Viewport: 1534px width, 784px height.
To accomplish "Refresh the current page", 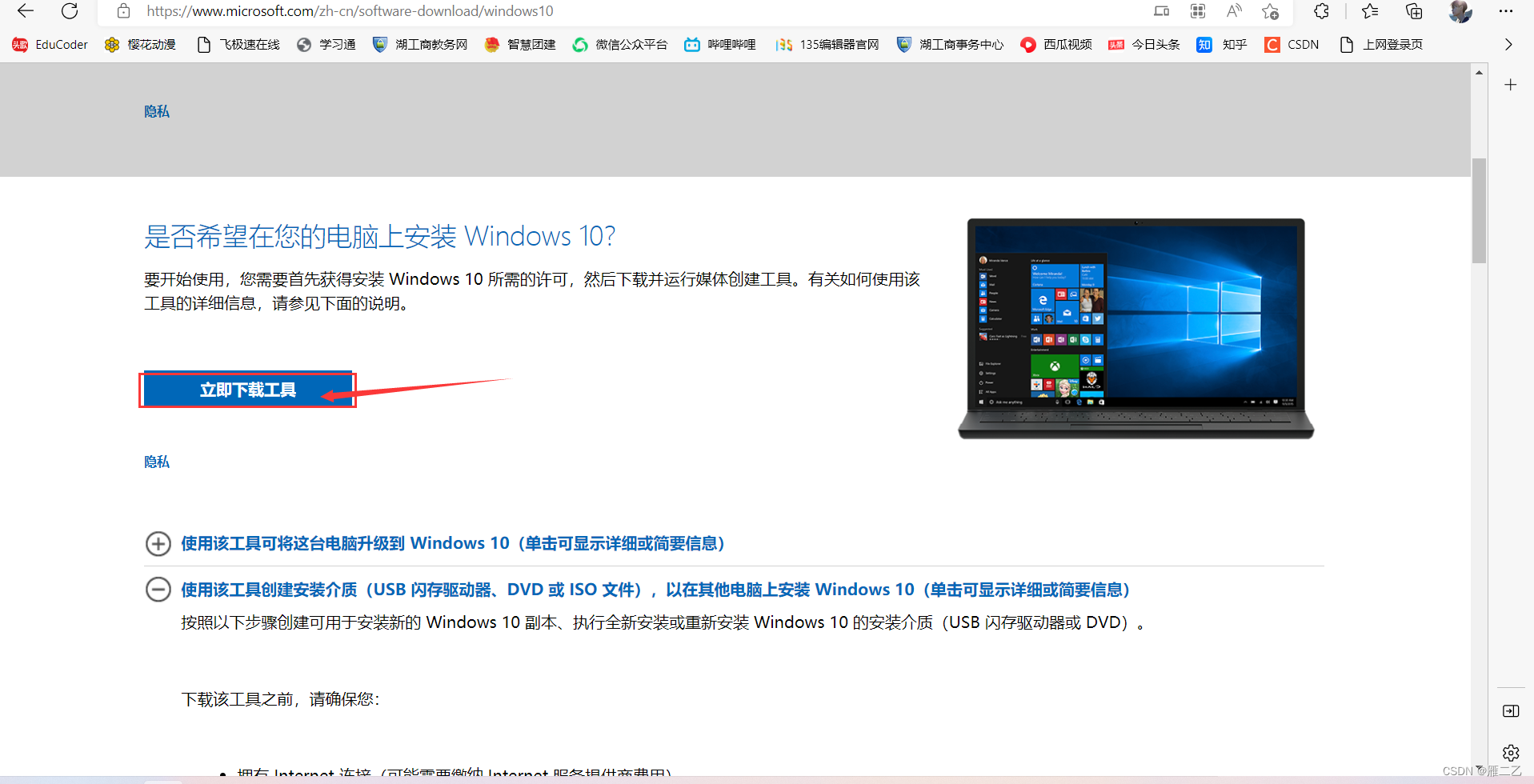I will [x=70, y=11].
